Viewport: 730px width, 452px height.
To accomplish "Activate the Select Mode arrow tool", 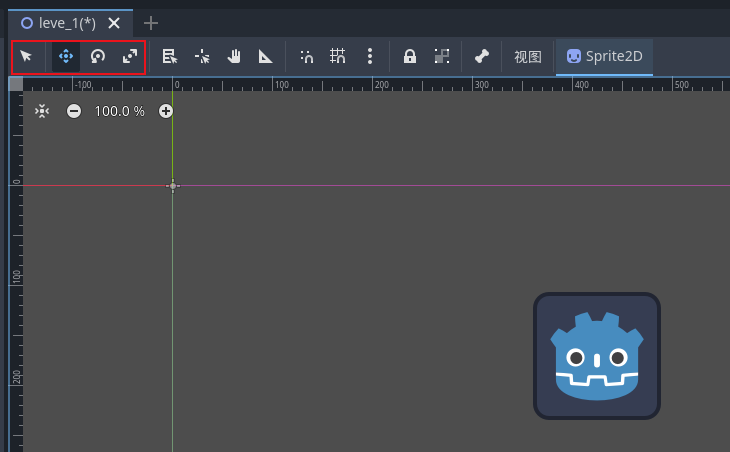I will 26,57.
